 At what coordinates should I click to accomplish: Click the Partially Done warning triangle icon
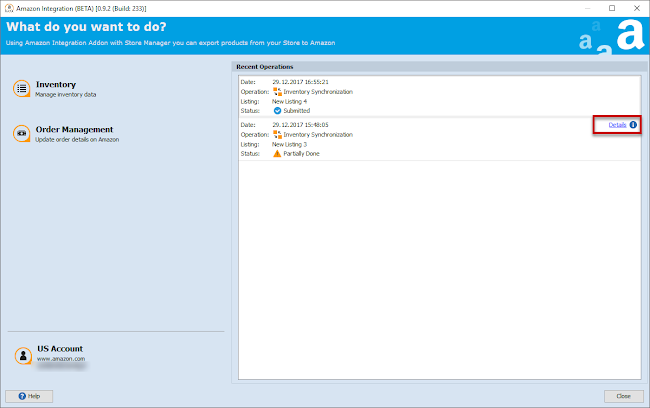[277, 153]
